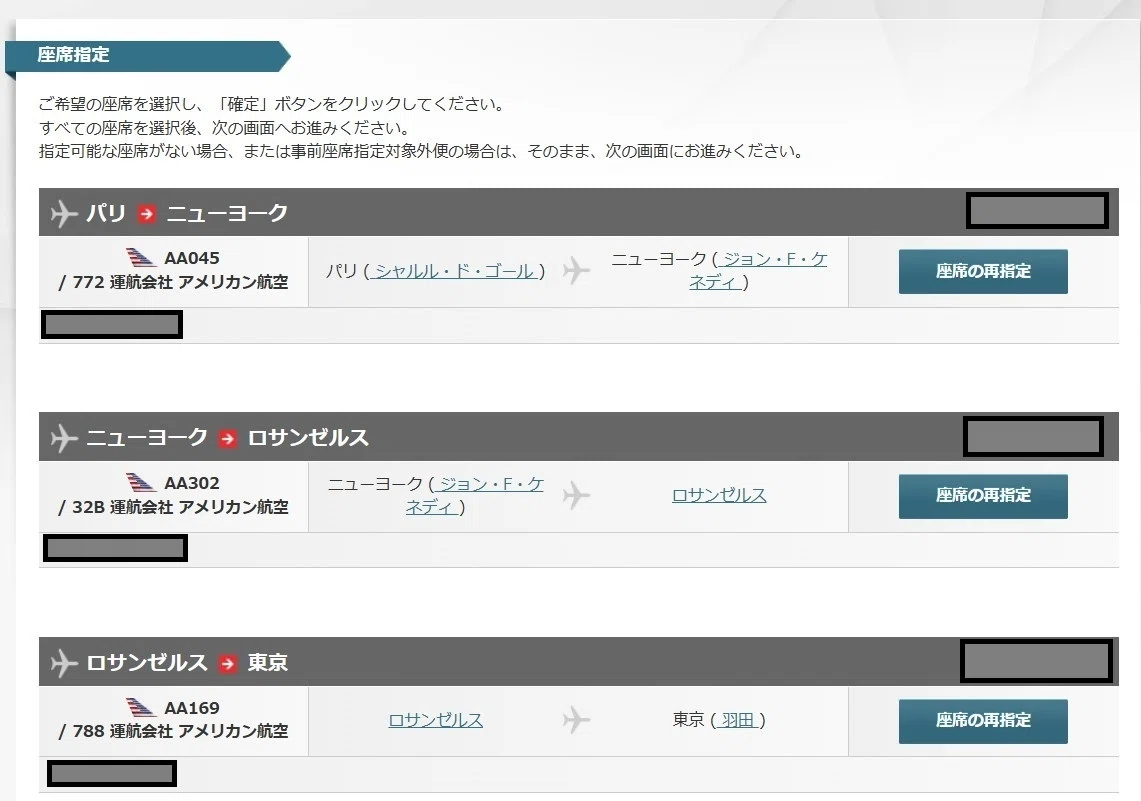Screen dimensions: 1141x801
Task: Click the 東京 heading text in last segment
Action: 268,663
